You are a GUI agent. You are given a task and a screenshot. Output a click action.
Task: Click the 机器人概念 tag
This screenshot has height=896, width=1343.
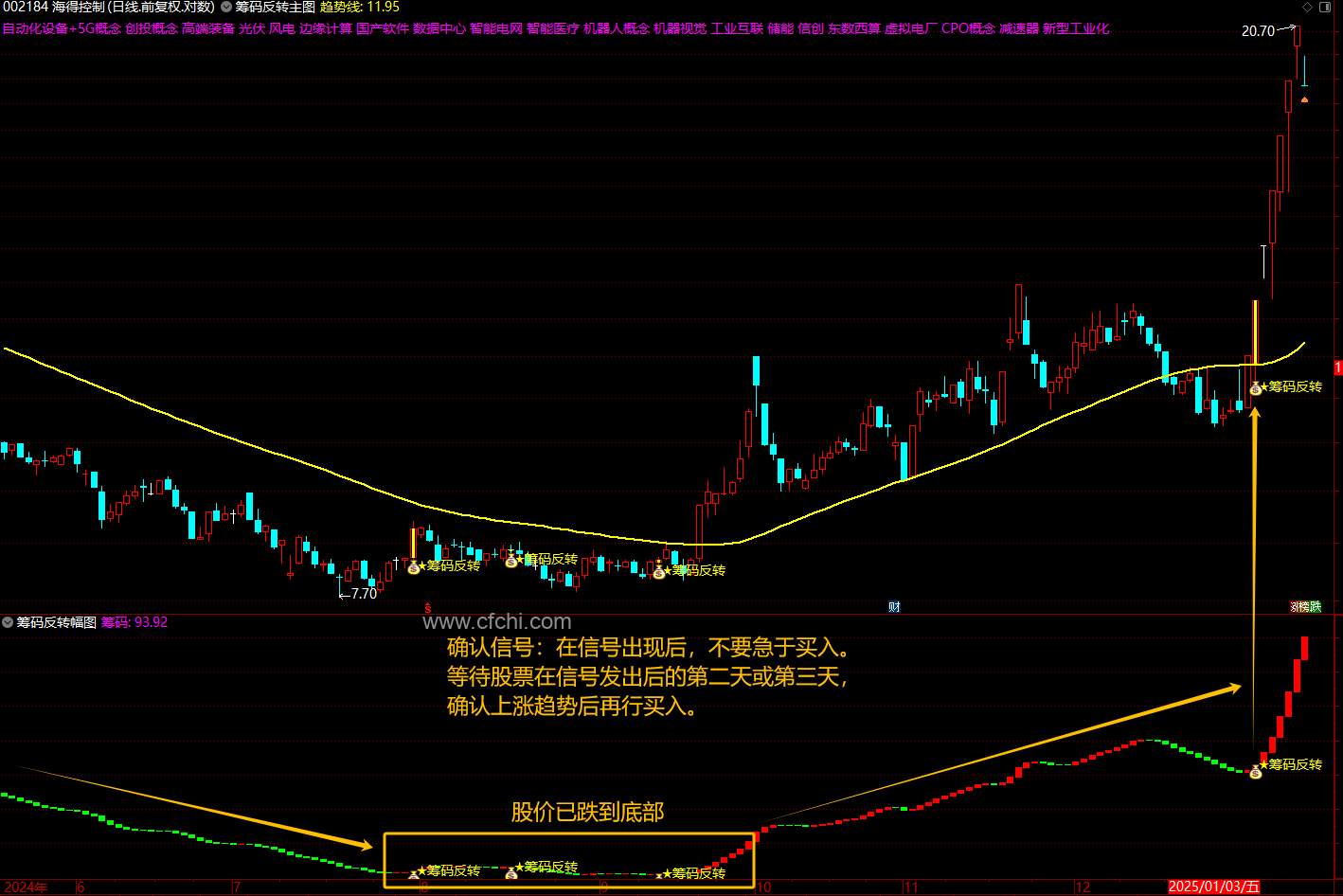617,28
